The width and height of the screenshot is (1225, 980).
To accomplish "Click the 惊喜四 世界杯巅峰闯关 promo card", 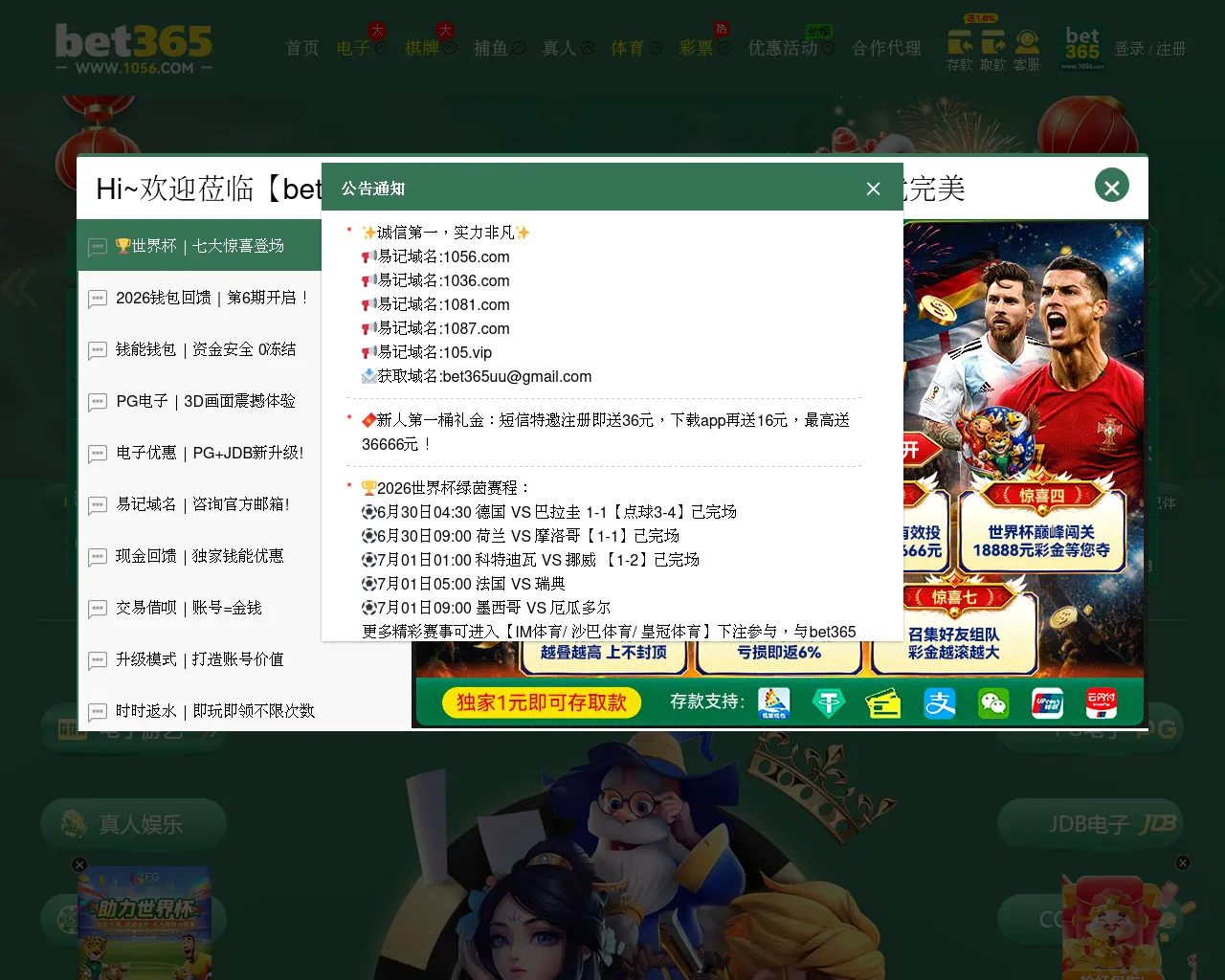I will click(1041, 528).
